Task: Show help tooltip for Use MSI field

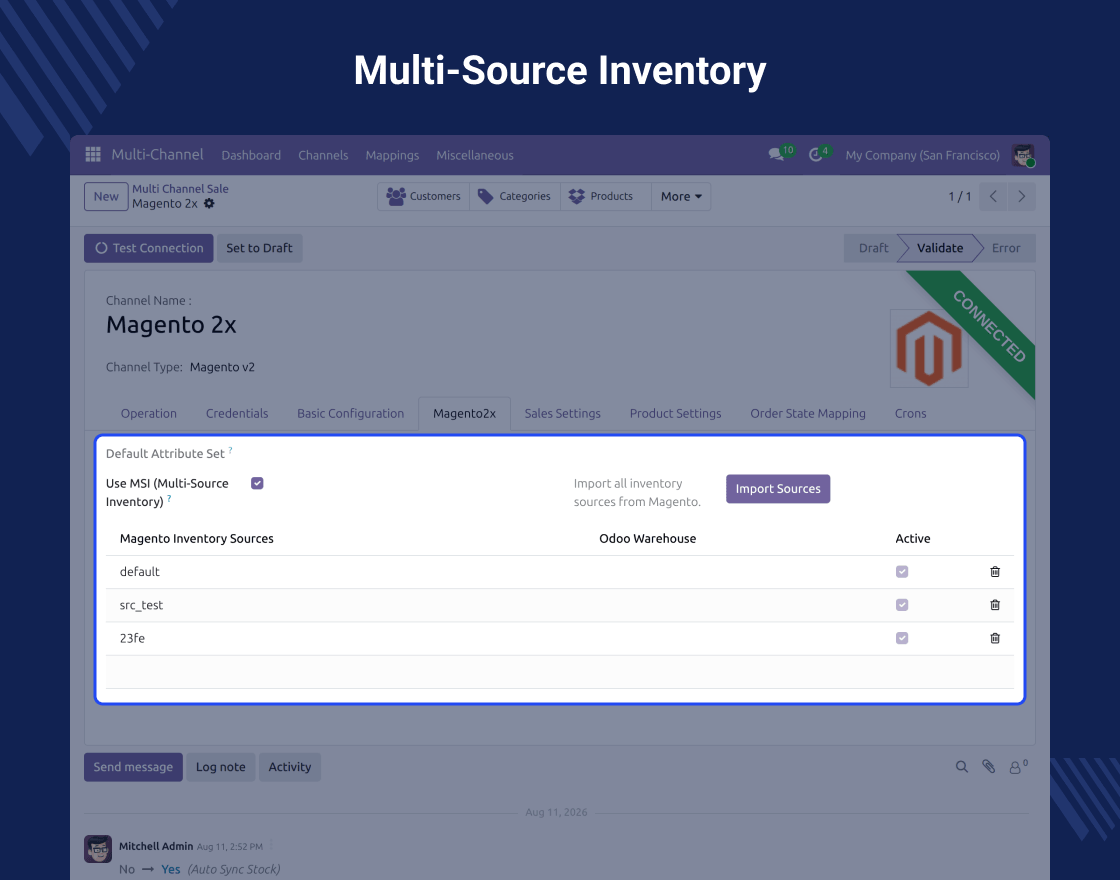Action: coord(169,499)
